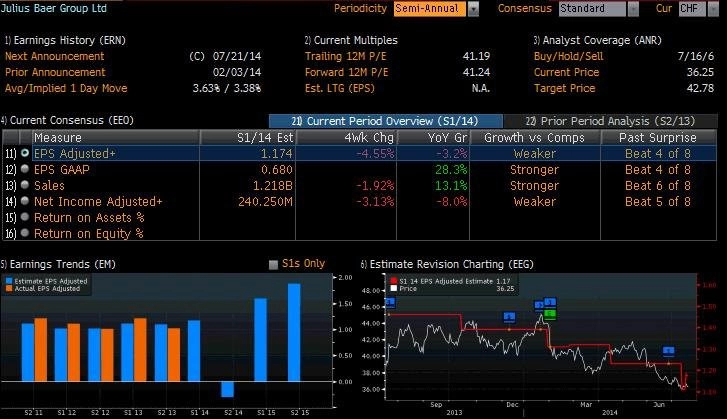Click the Past Surprise column header
Viewport: 727px width, 419px height.
[x=658, y=138]
